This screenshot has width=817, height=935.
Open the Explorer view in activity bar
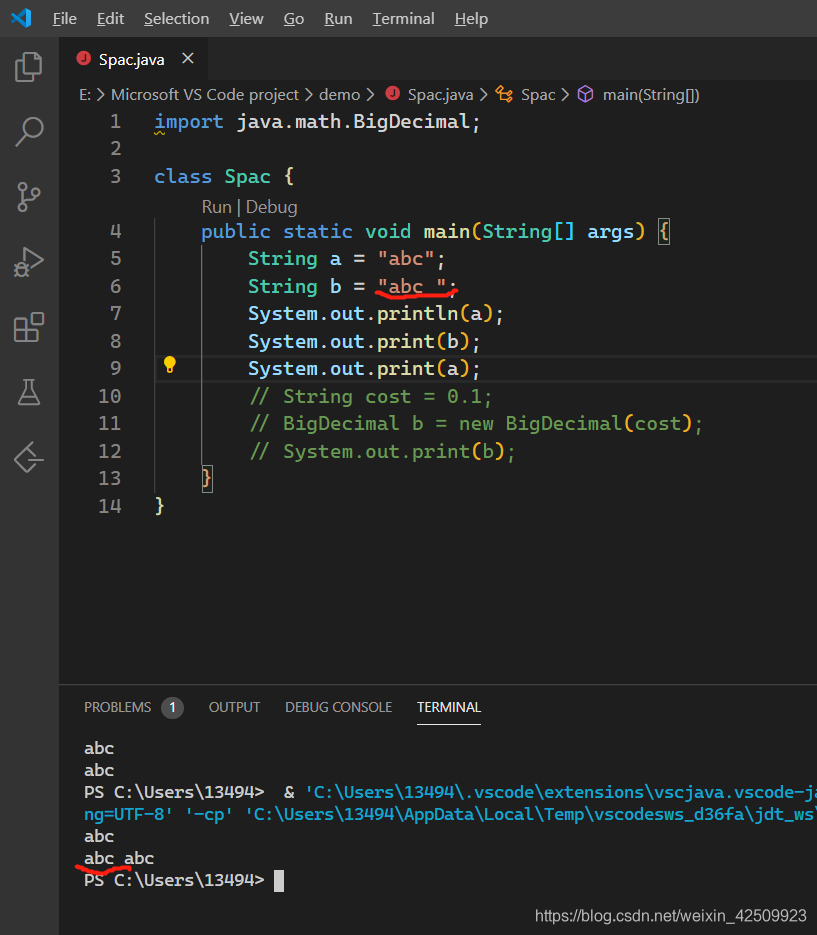29,66
